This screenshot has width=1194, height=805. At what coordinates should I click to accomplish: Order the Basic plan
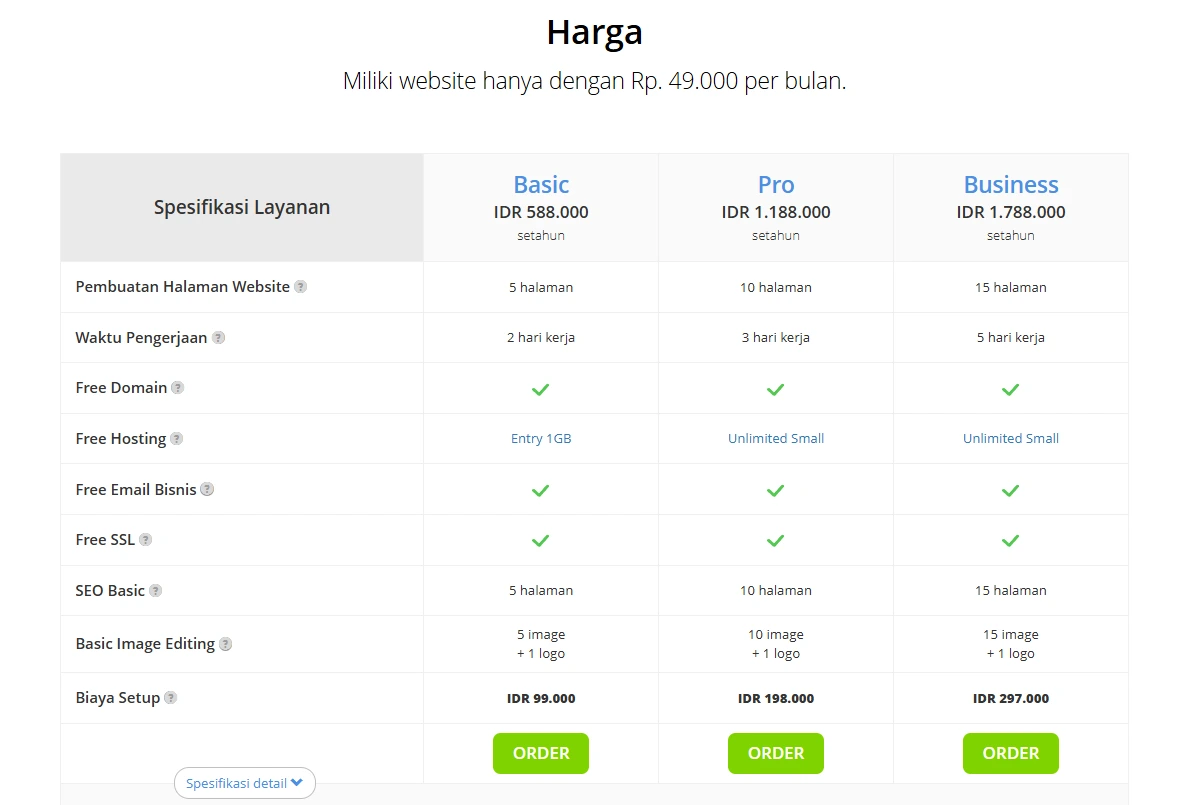click(x=541, y=753)
